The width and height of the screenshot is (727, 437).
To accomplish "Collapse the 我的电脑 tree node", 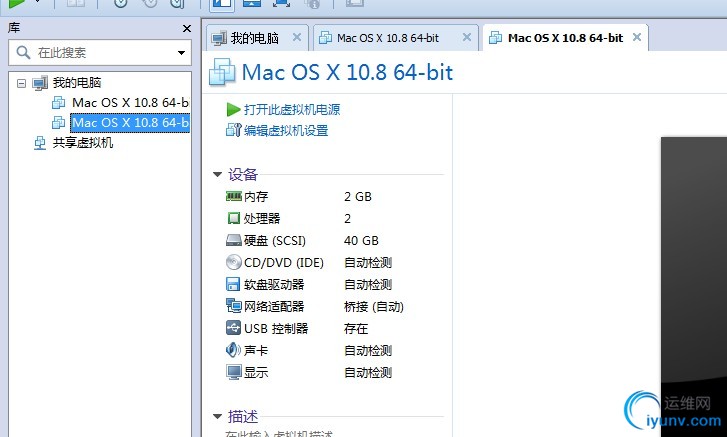I will (x=21, y=83).
